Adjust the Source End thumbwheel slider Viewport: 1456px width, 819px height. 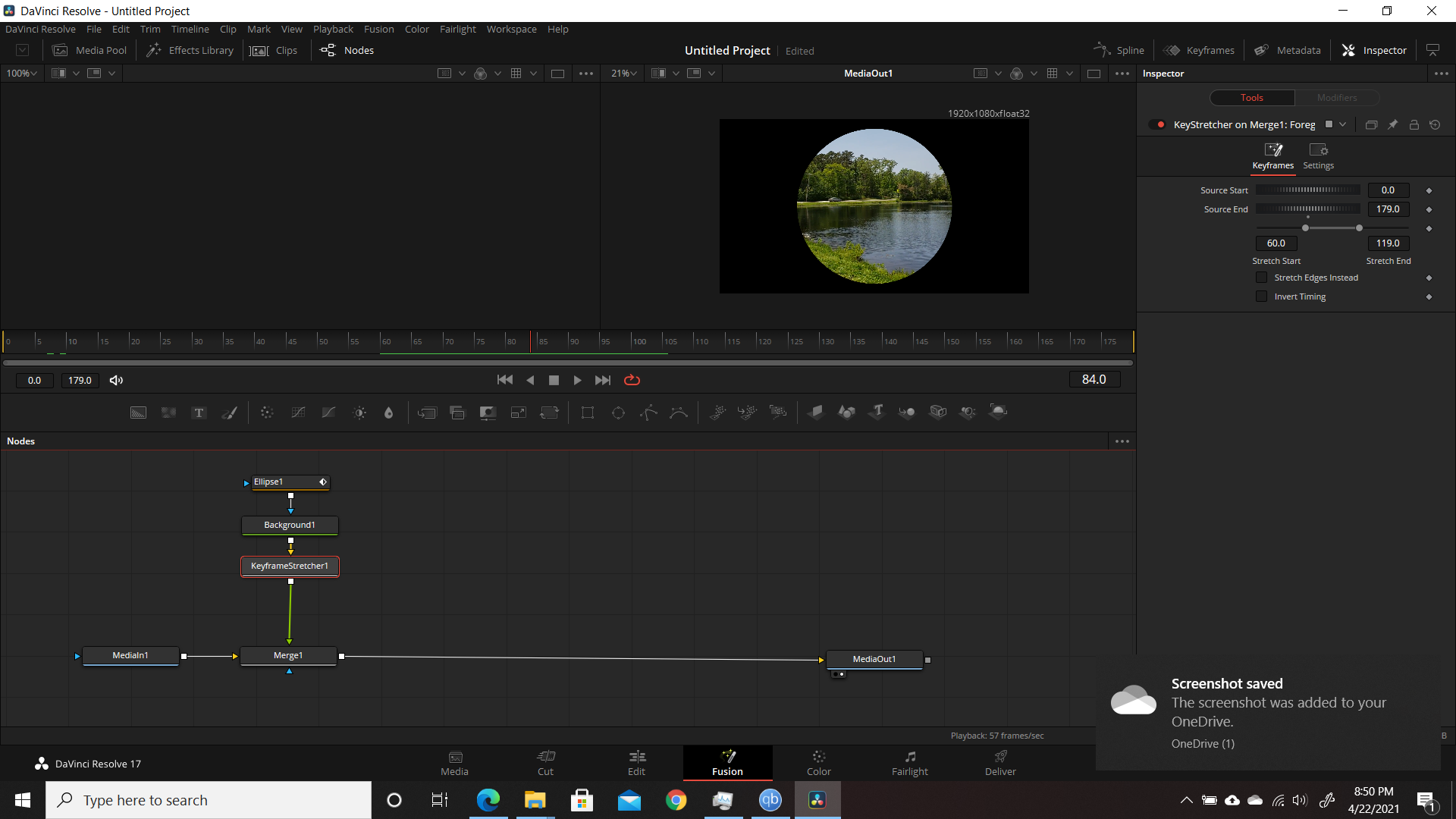tap(1307, 209)
